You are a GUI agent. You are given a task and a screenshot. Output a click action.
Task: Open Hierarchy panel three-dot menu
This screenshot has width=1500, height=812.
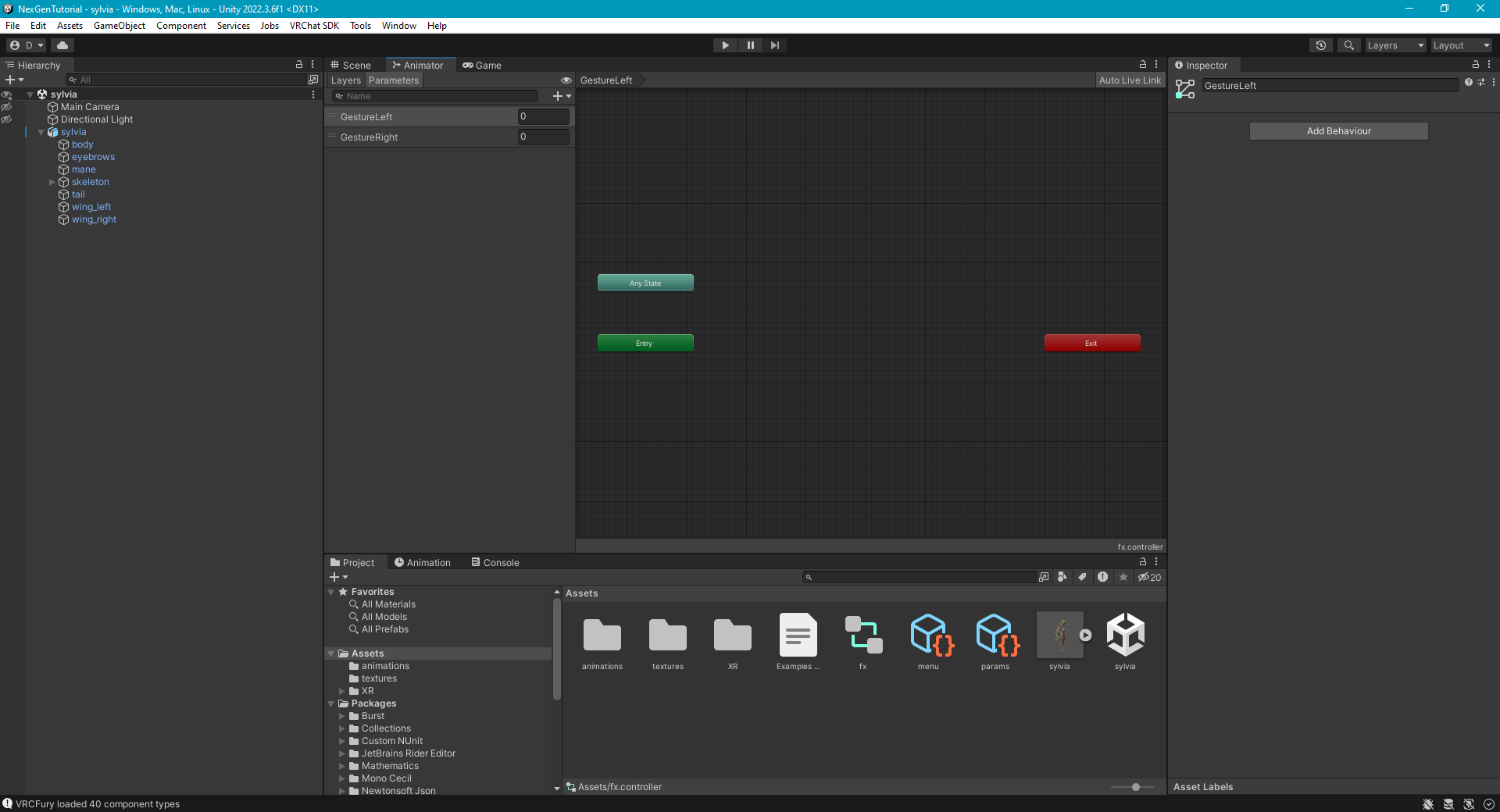[312, 65]
